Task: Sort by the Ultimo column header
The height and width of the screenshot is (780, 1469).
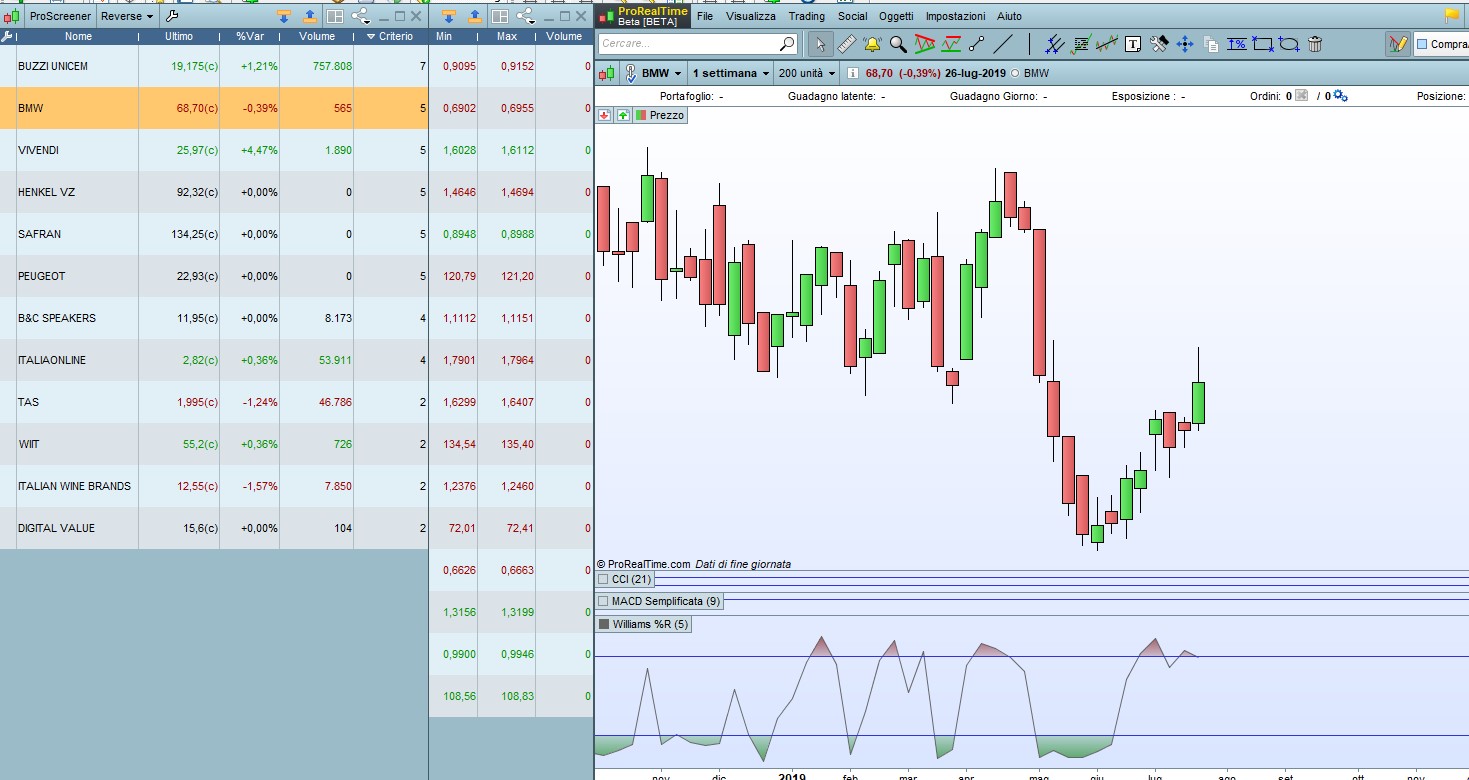Action: (179, 36)
